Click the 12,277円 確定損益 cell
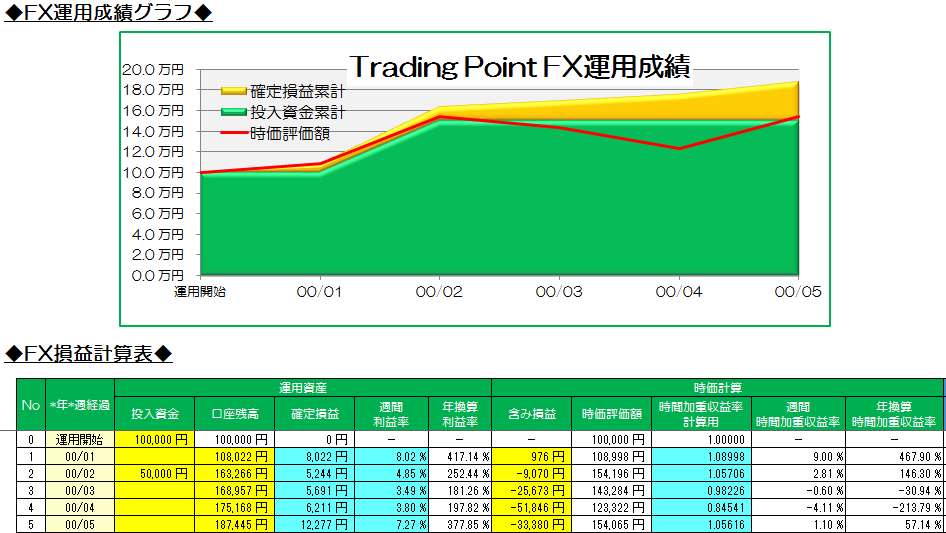946x533 pixels. pos(314,524)
